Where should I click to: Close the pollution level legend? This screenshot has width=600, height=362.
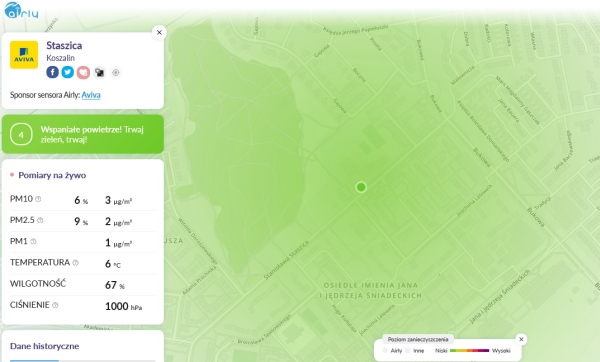coord(521,339)
